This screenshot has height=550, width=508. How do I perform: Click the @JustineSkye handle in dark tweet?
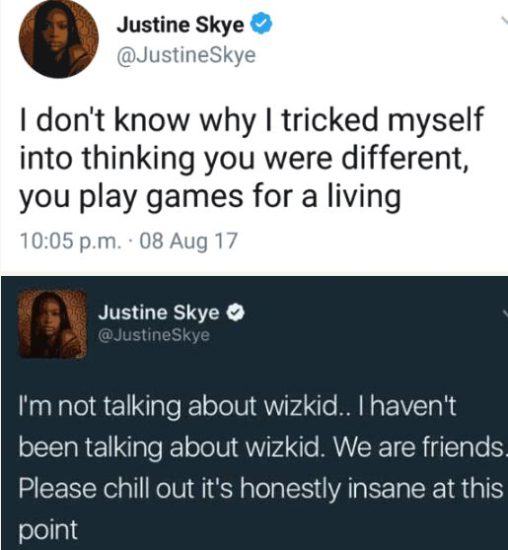point(154,336)
